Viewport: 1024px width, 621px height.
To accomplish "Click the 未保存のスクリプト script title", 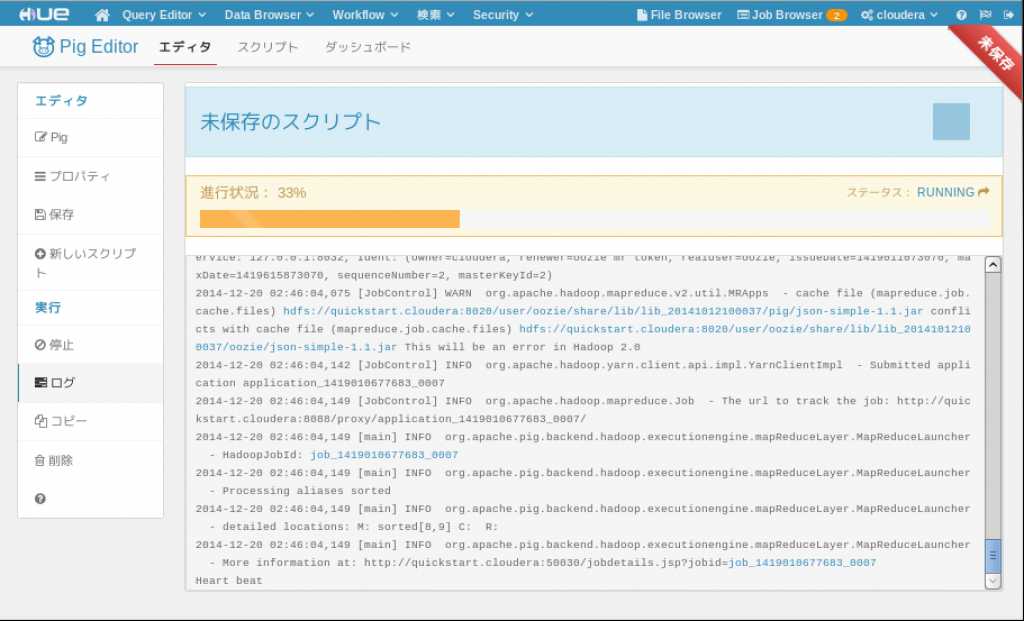I will pyautogui.click(x=291, y=121).
